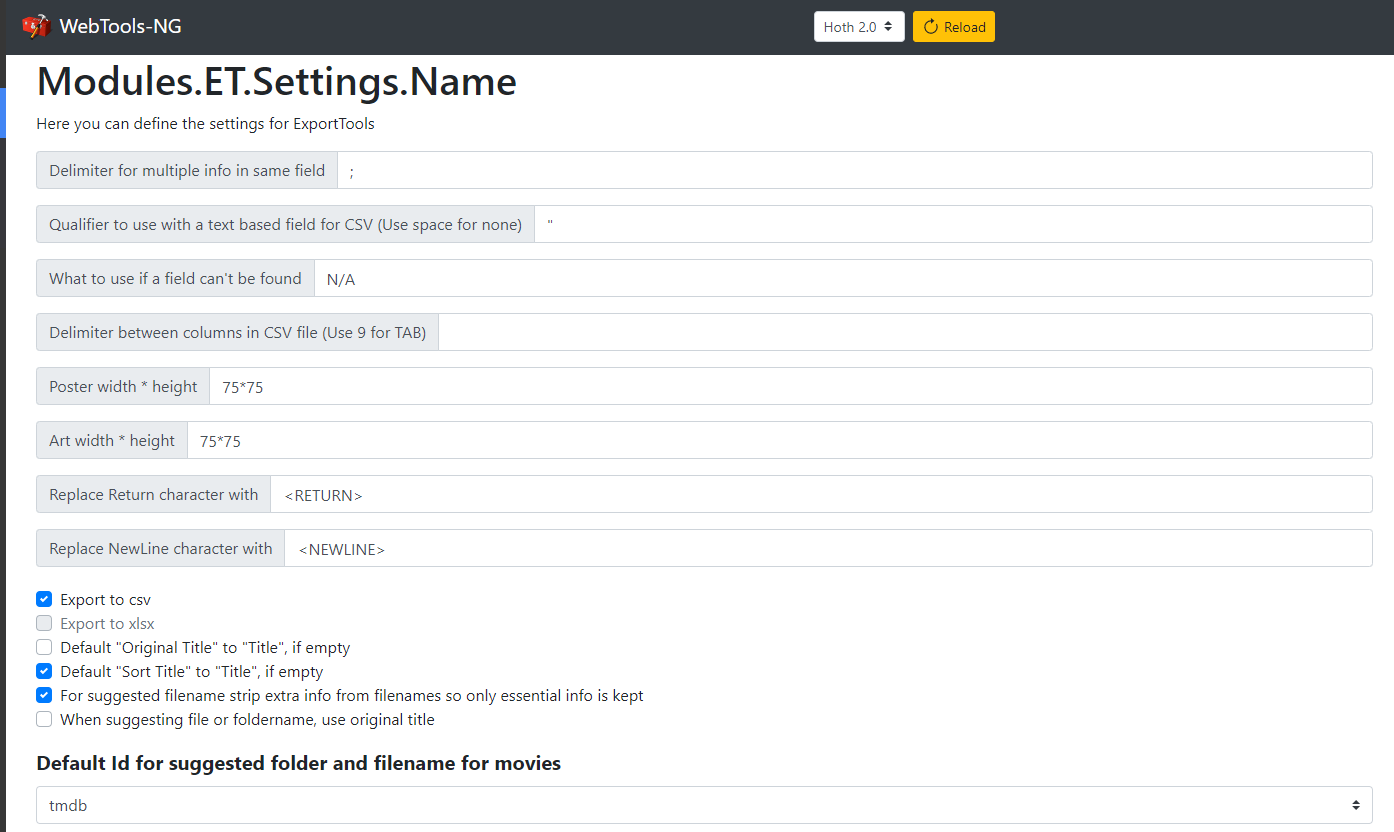
Task: Open the Hoth 2.0 server dropdown
Action: pyautogui.click(x=858, y=26)
